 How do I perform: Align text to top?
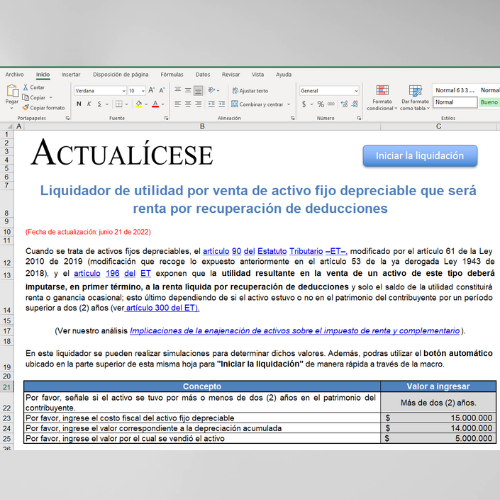178,90
